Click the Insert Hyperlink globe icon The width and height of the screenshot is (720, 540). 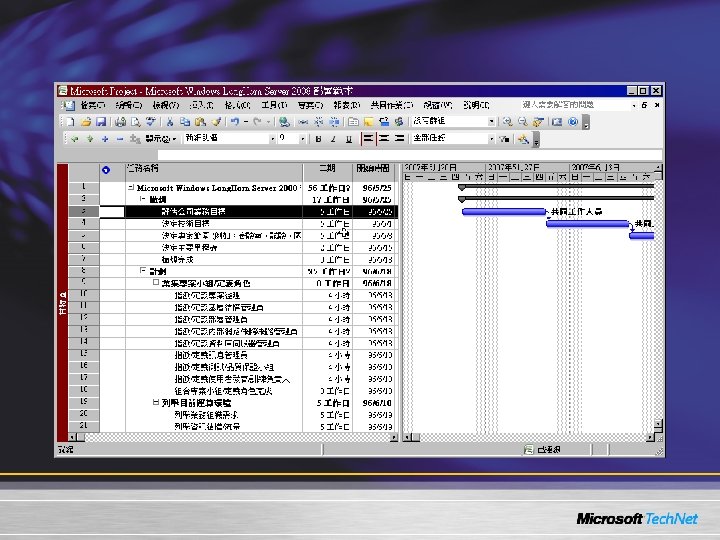284,122
